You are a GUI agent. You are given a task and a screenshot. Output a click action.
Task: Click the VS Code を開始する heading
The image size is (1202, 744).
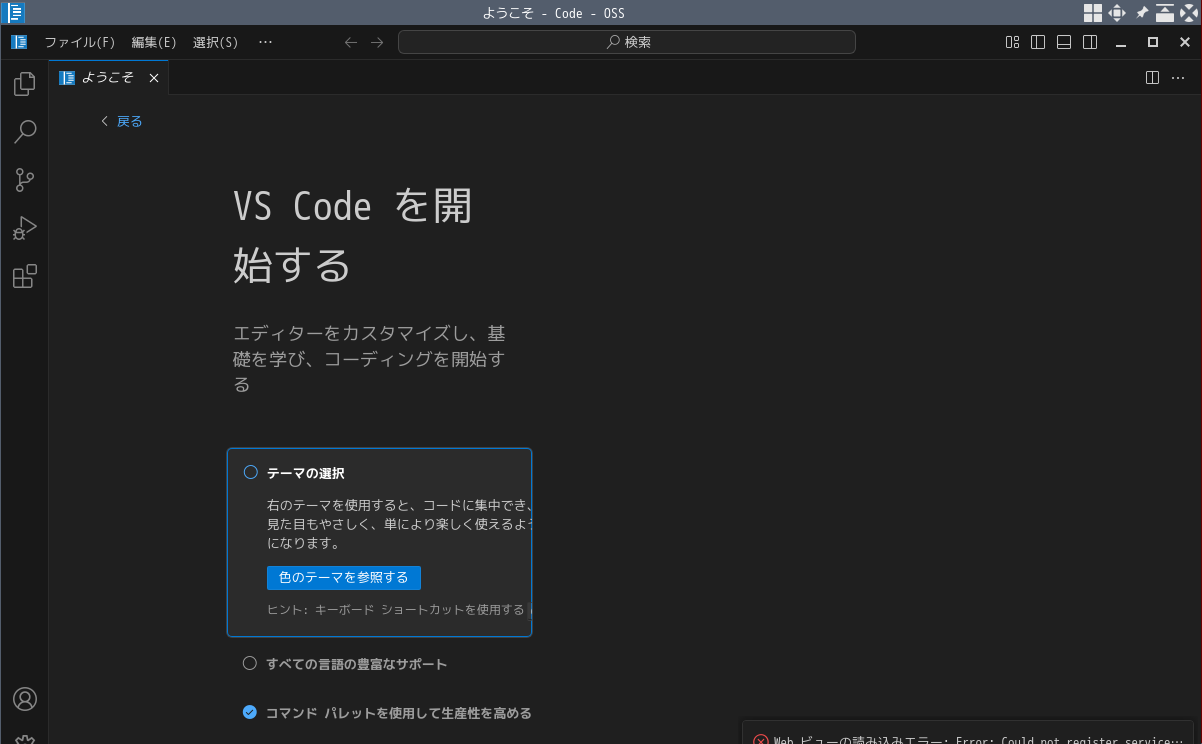pos(353,236)
